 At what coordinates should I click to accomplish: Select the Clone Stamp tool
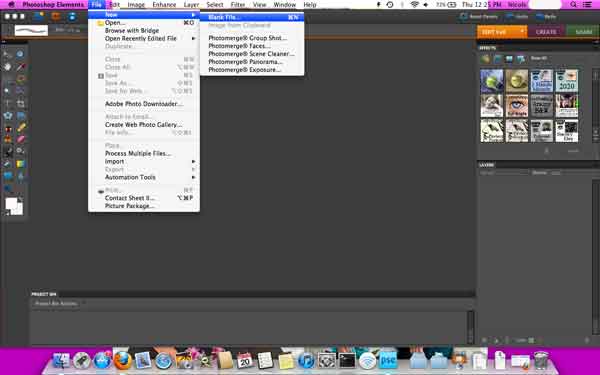pos(7,139)
